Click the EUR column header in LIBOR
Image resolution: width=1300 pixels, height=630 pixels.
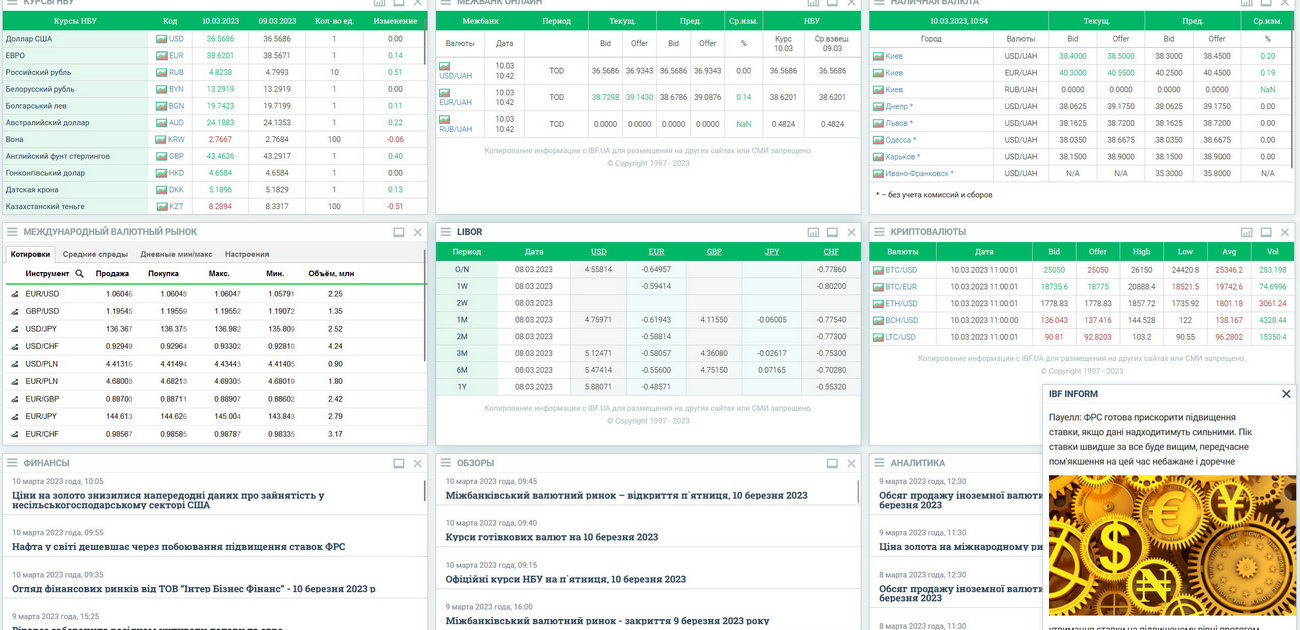click(657, 252)
